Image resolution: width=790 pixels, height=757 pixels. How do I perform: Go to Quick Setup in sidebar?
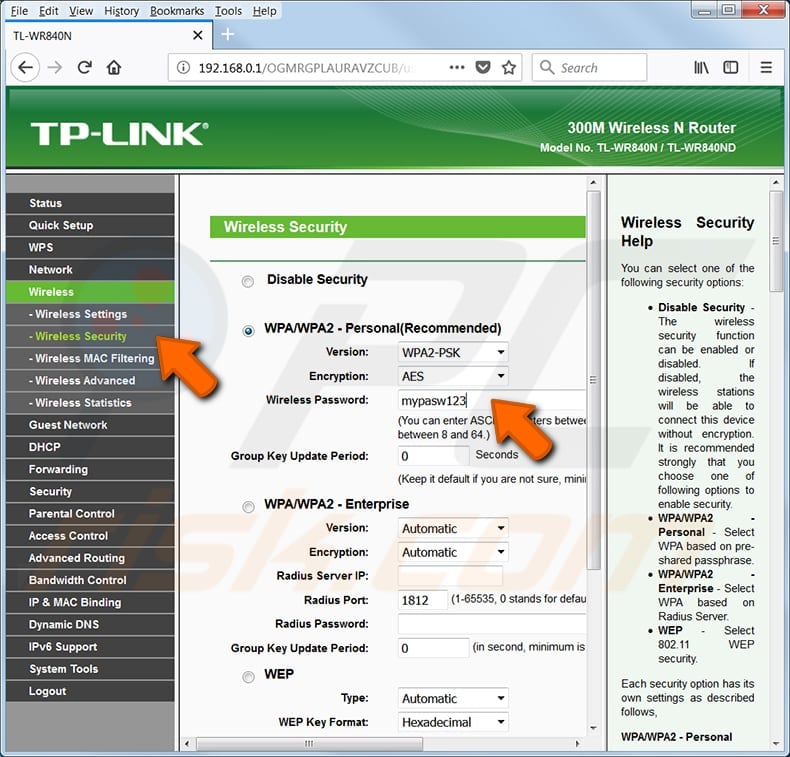click(x=90, y=225)
